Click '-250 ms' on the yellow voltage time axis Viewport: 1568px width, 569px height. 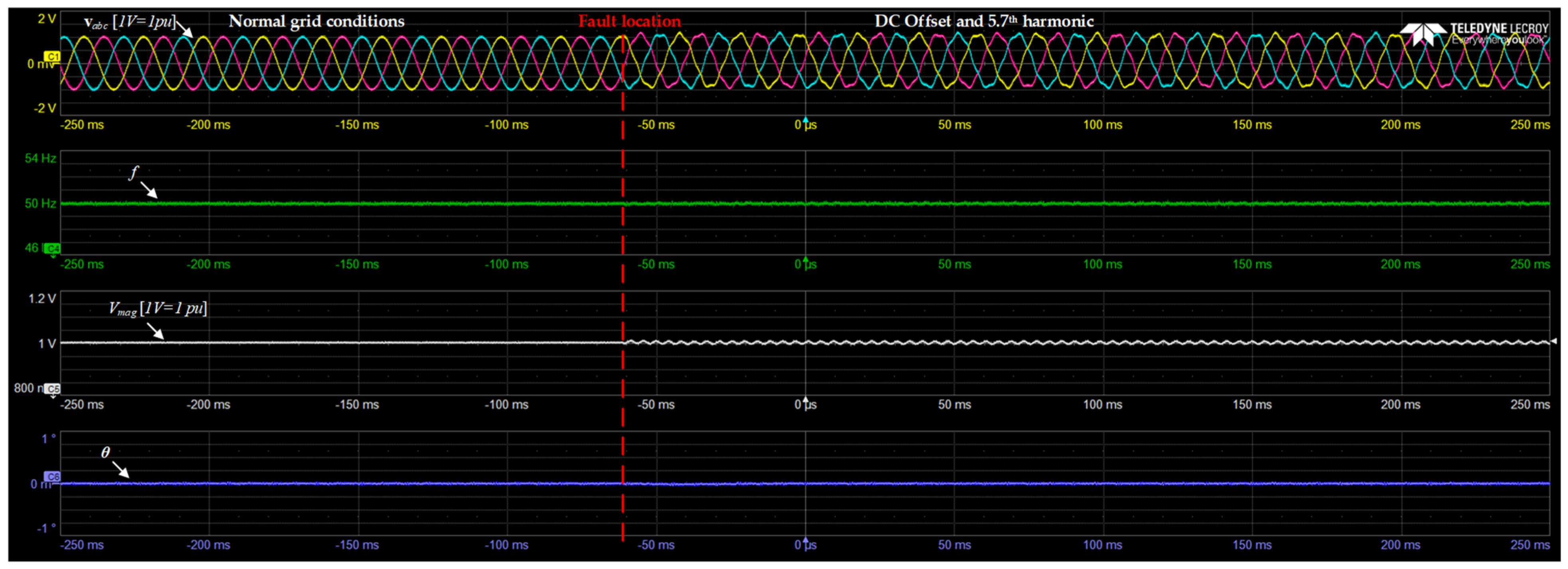tap(82, 125)
